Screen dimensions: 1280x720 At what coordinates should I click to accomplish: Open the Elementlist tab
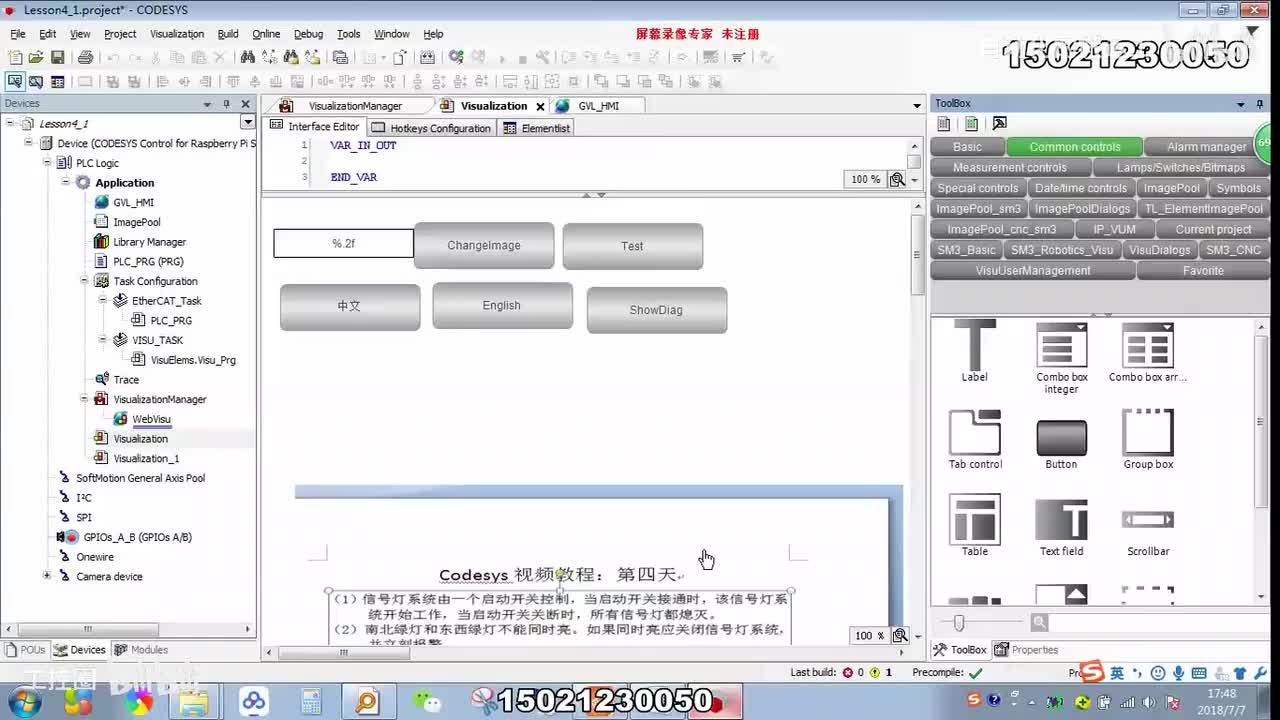click(537, 128)
